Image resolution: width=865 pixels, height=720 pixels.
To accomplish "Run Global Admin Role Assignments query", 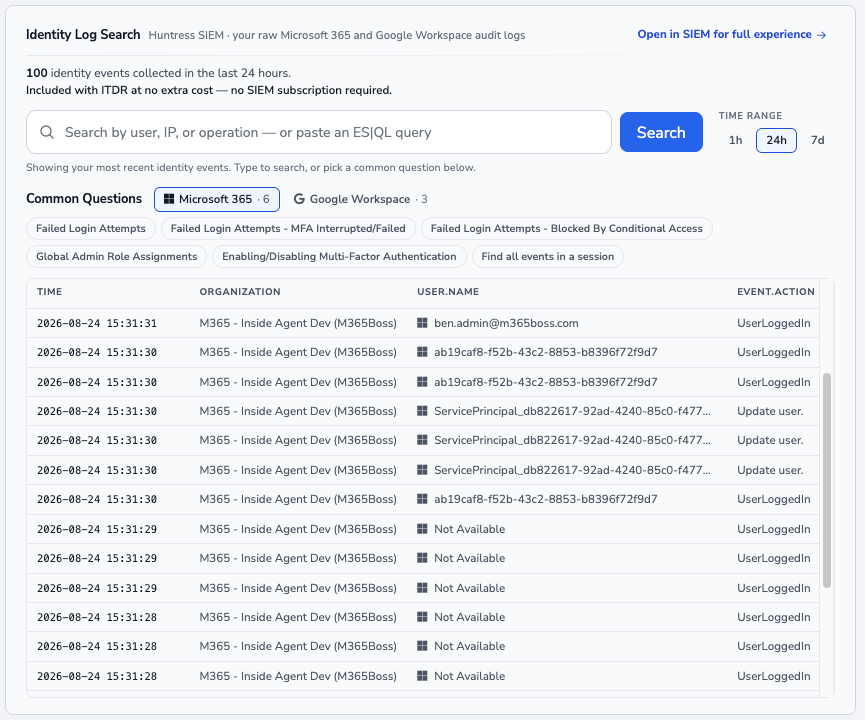I will pos(116,257).
